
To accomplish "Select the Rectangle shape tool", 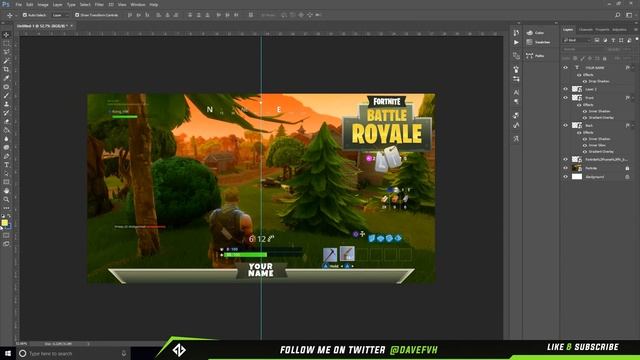I will [6, 182].
